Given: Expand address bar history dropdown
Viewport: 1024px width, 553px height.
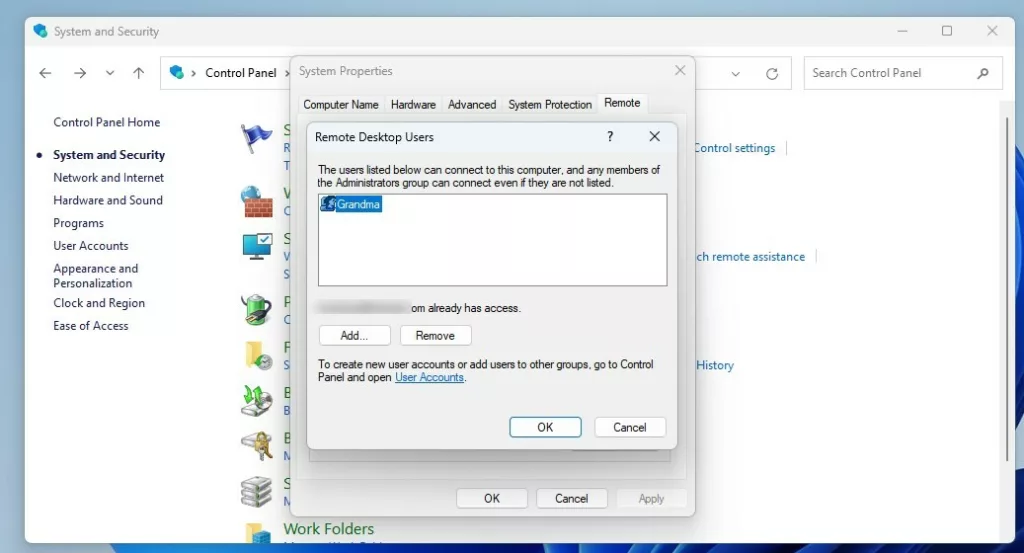Looking at the screenshot, I should (x=736, y=74).
